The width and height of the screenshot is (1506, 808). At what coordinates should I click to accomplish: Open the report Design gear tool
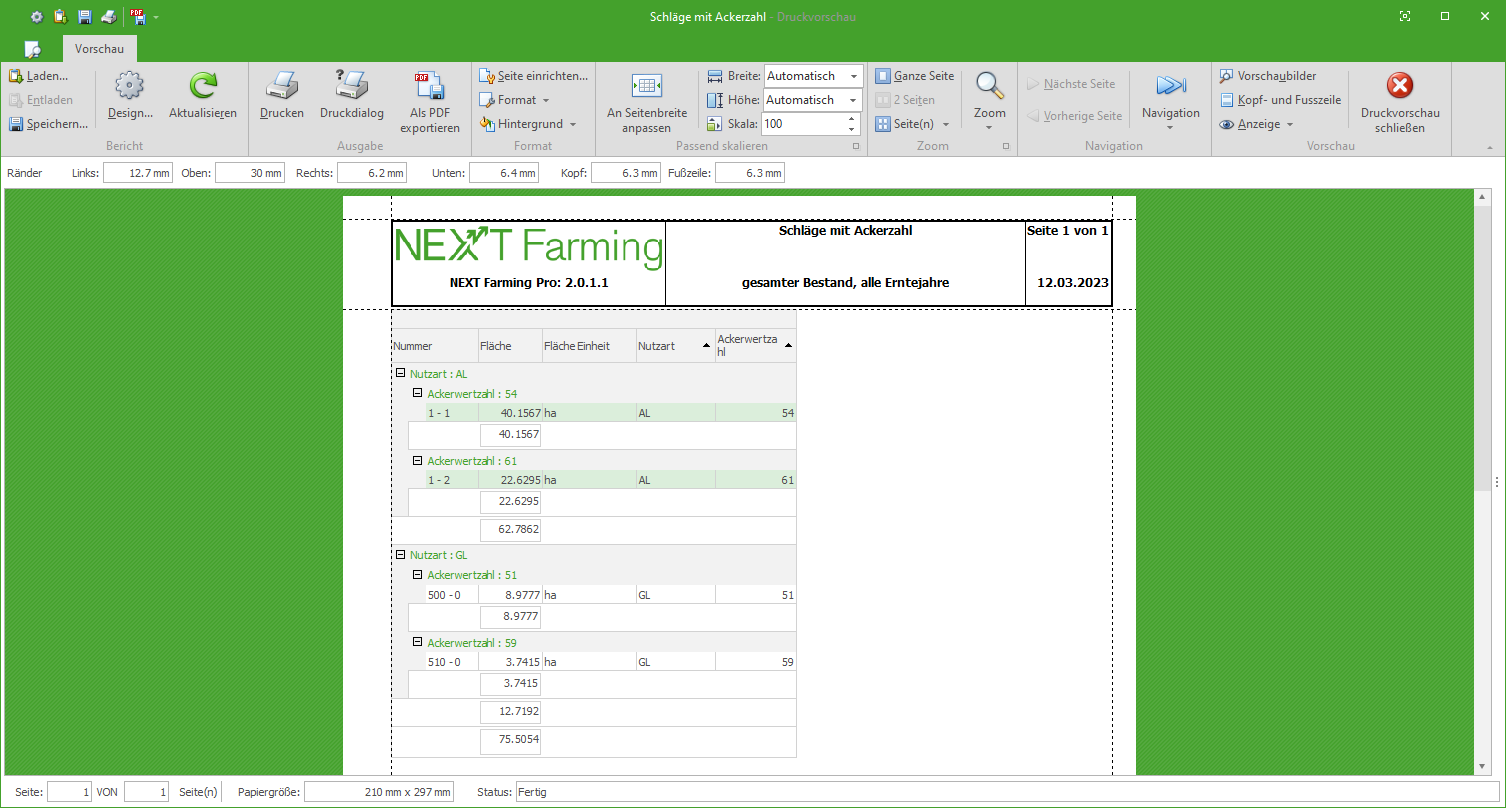(130, 87)
